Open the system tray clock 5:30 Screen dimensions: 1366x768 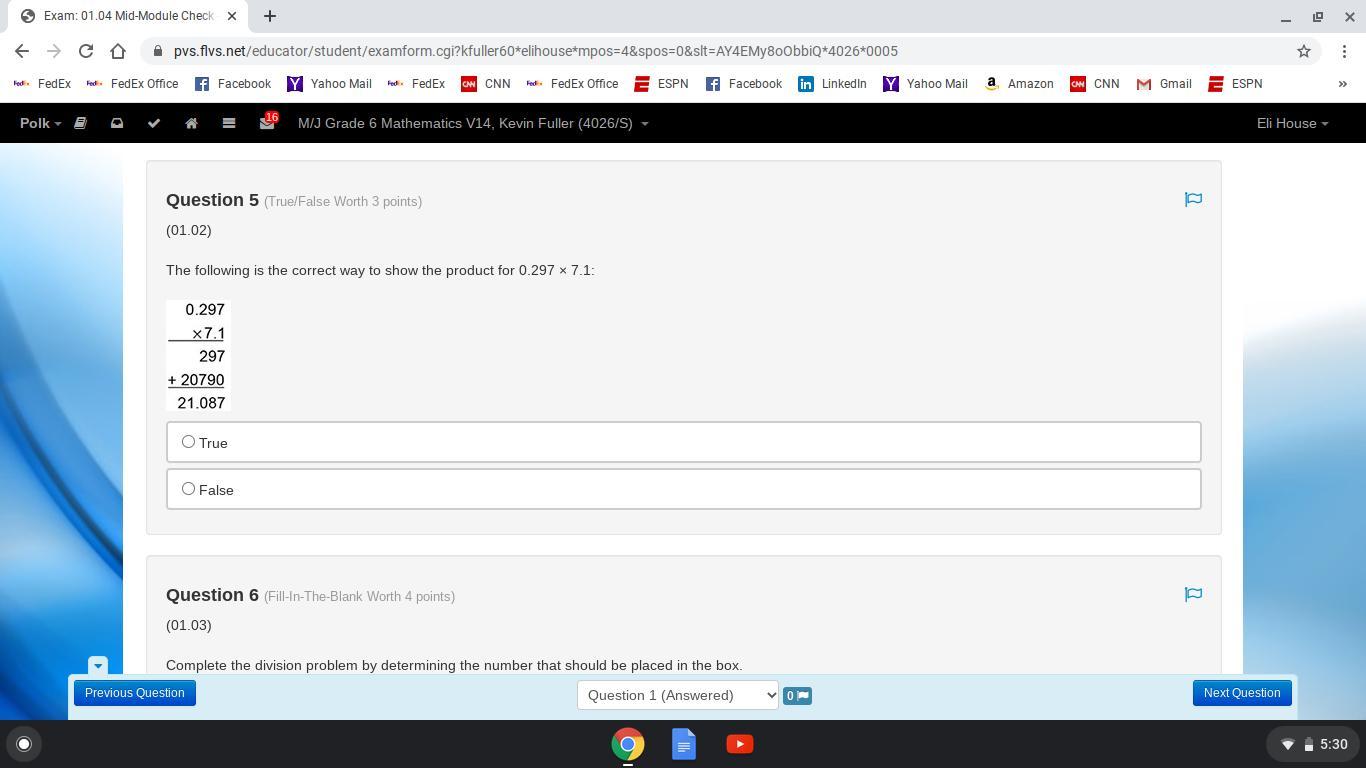pos(1313,744)
